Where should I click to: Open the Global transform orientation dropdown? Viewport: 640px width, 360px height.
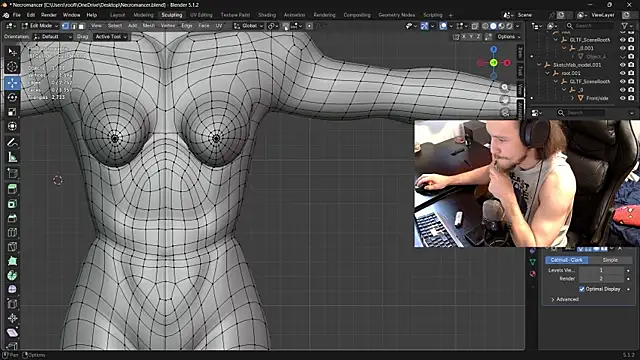pyautogui.click(x=249, y=26)
